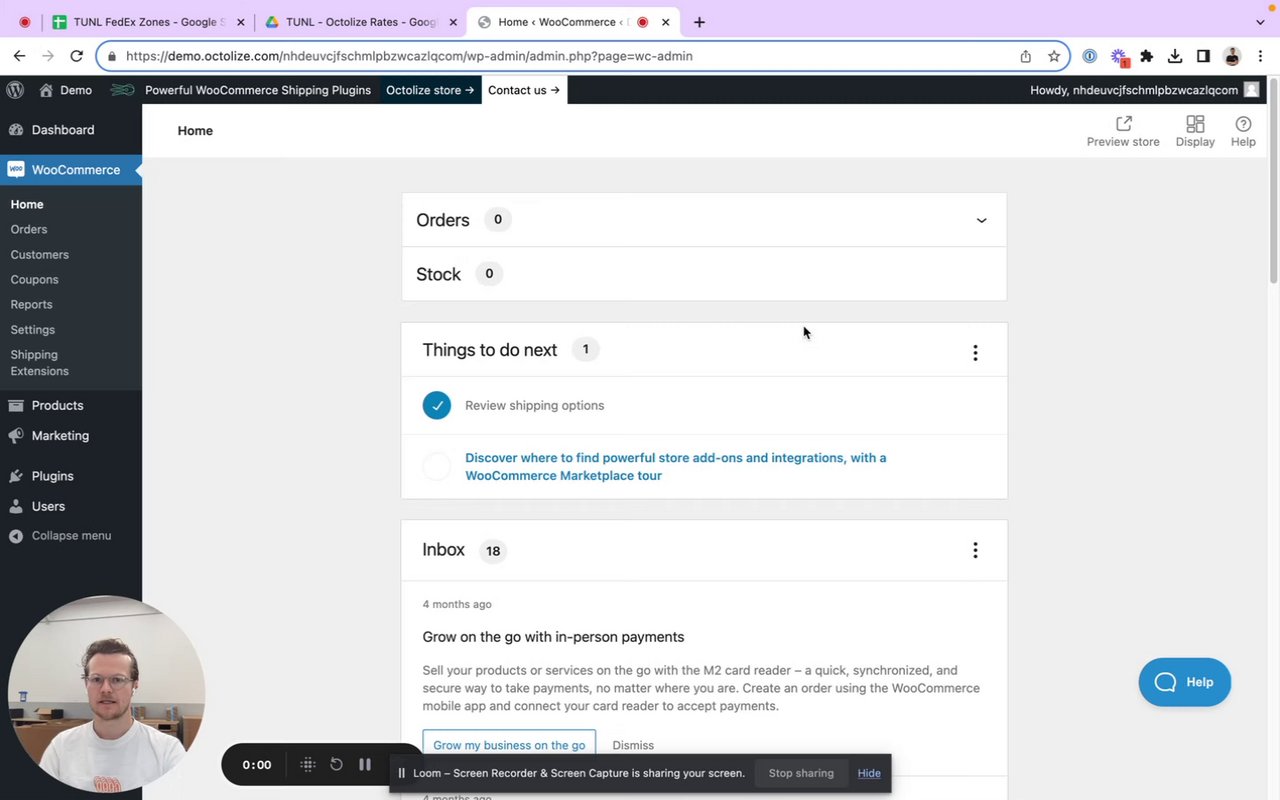The image size is (1280, 800).
Task: Click the Review shipping options task text
Action: (534, 405)
